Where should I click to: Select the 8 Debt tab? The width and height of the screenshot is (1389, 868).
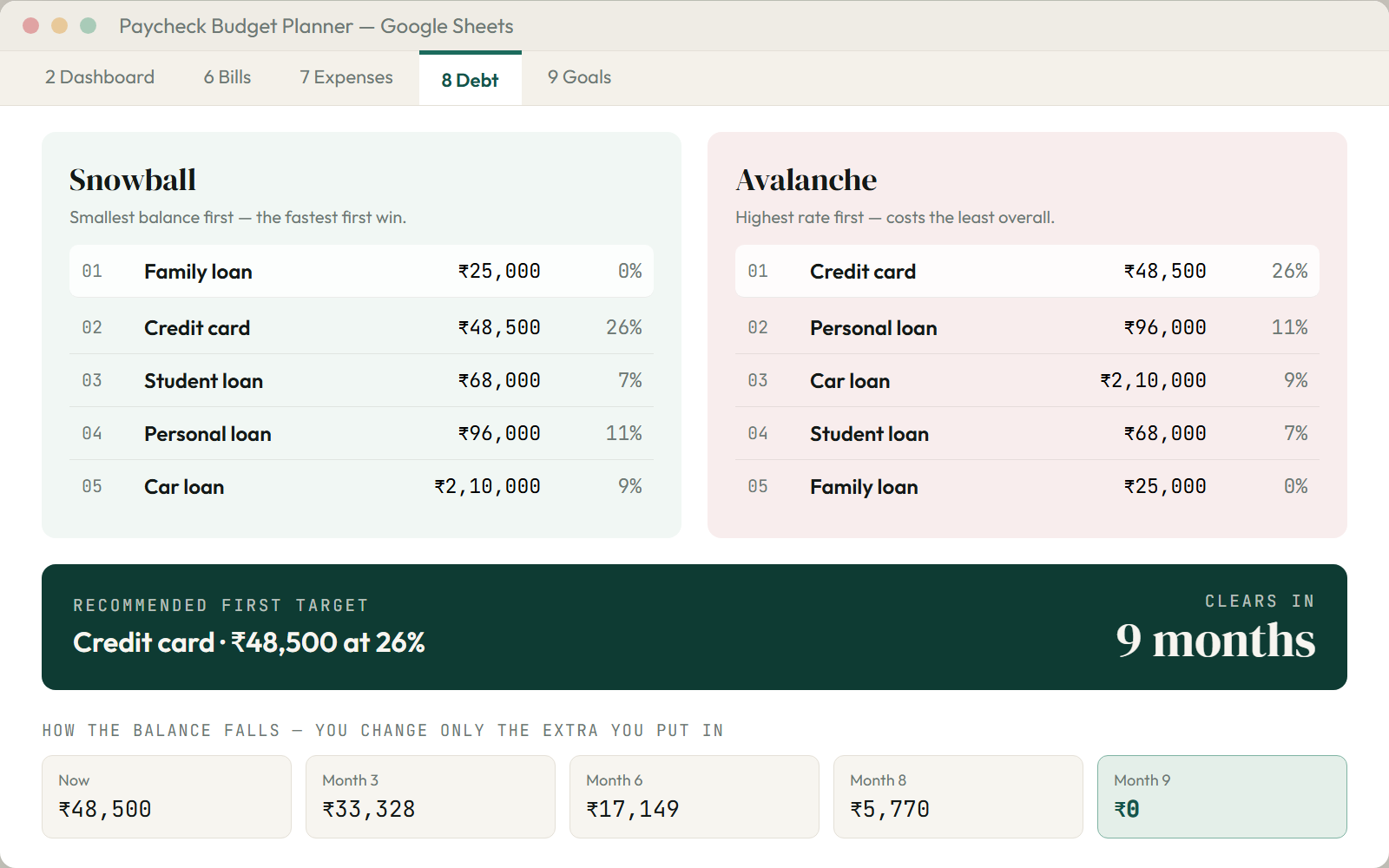click(471, 79)
